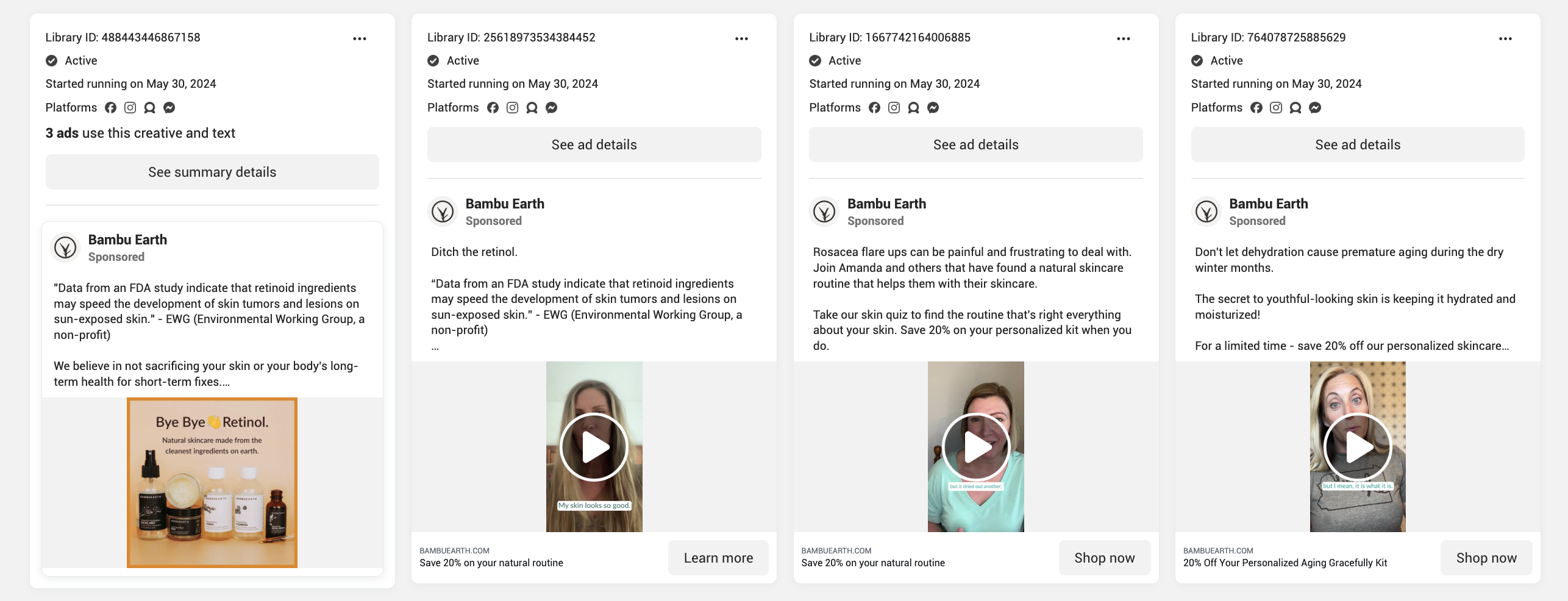Click the Active status checkmark in fourth ad
Image resolution: width=1568 pixels, height=601 pixels.
click(x=1197, y=61)
